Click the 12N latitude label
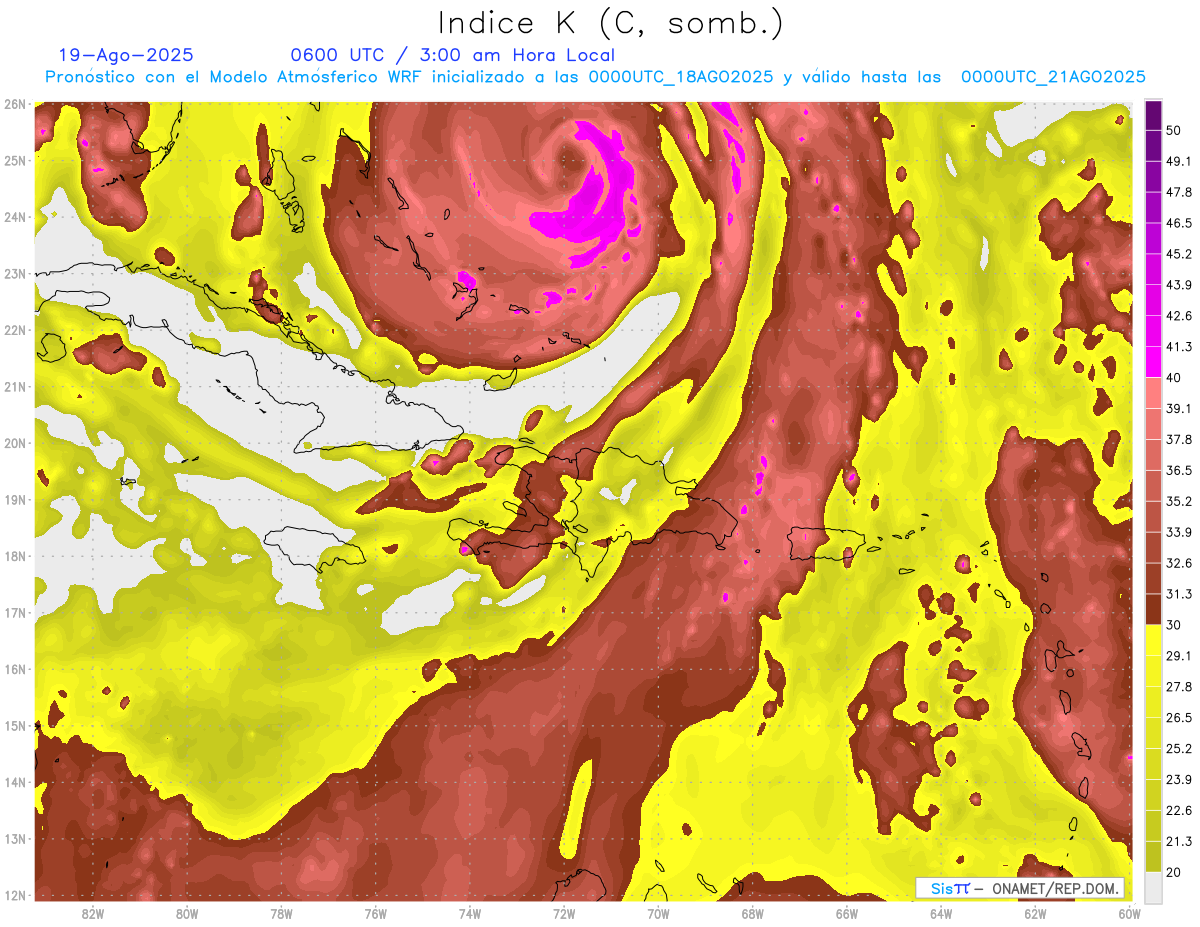Viewport: 1200px width, 927px height. [x=16, y=895]
